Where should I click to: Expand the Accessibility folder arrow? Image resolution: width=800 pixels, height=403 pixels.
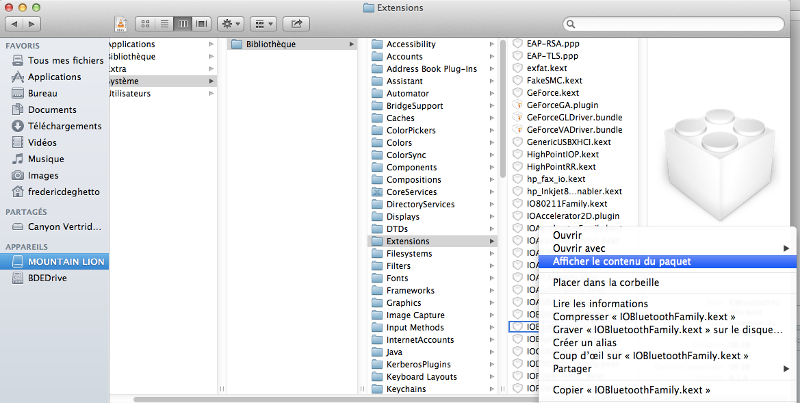coord(492,44)
